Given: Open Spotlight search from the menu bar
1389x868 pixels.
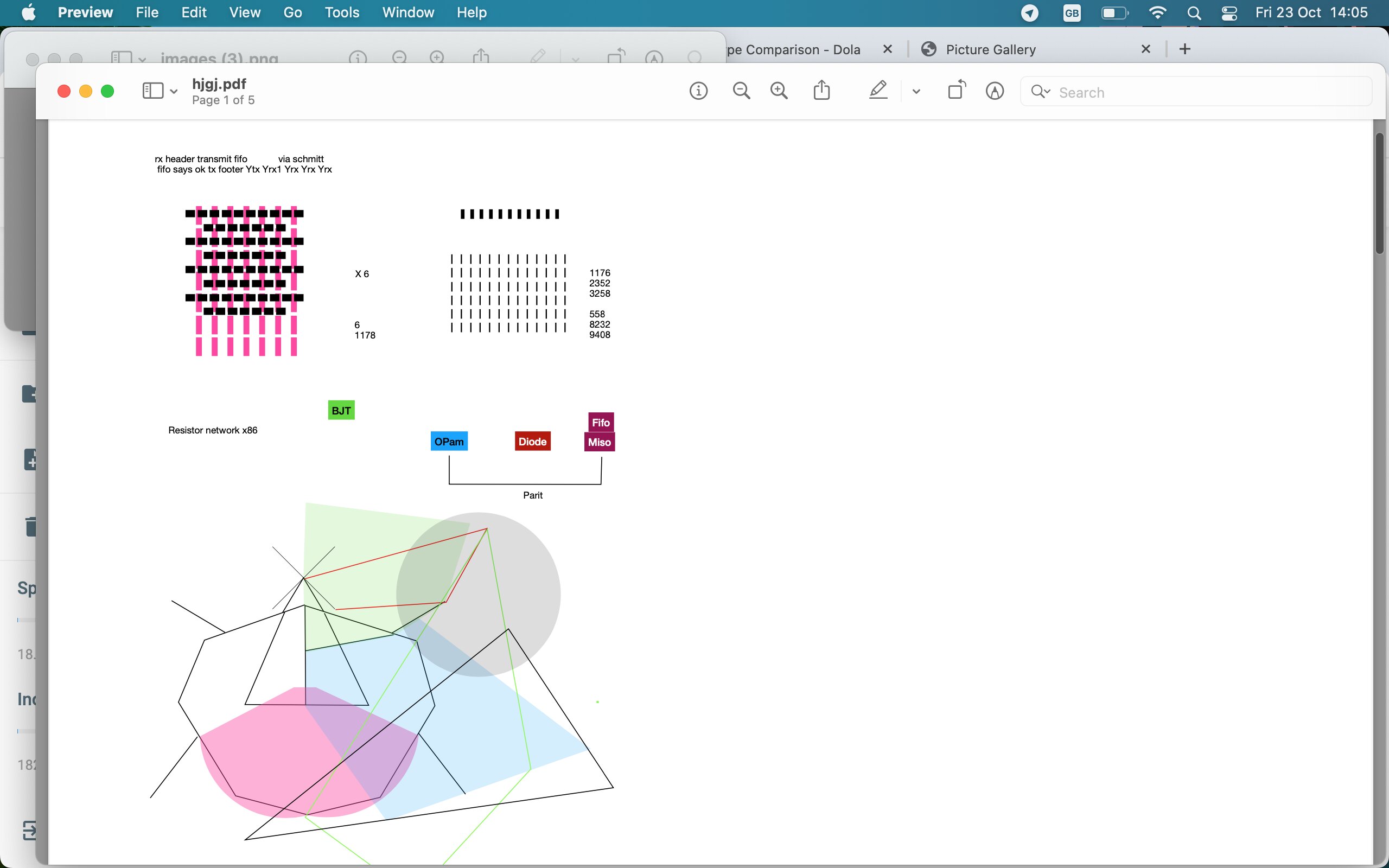Looking at the screenshot, I should click(x=1194, y=13).
